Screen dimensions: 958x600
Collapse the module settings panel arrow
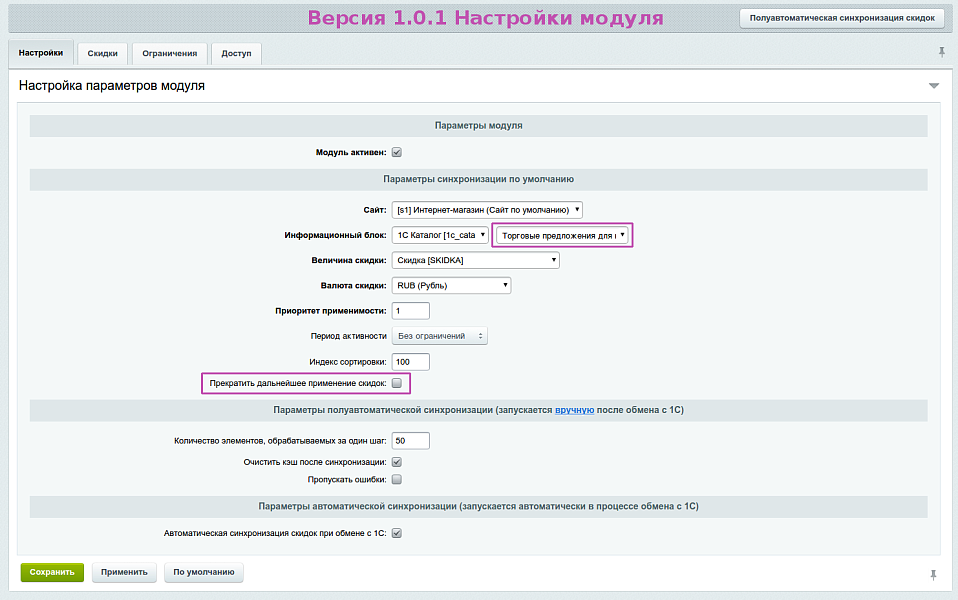tap(933, 86)
